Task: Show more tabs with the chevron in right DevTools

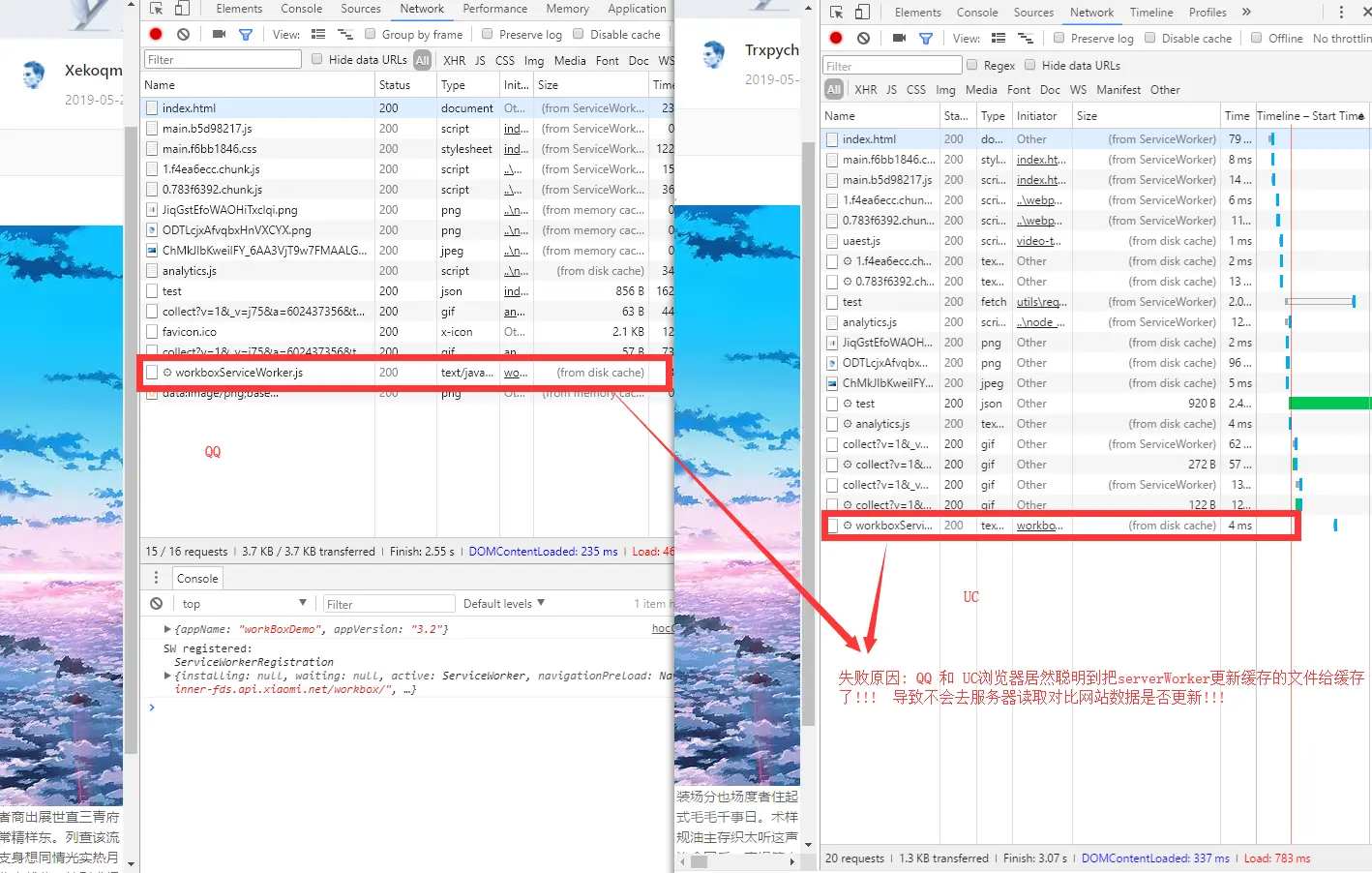Action: pos(1246,13)
